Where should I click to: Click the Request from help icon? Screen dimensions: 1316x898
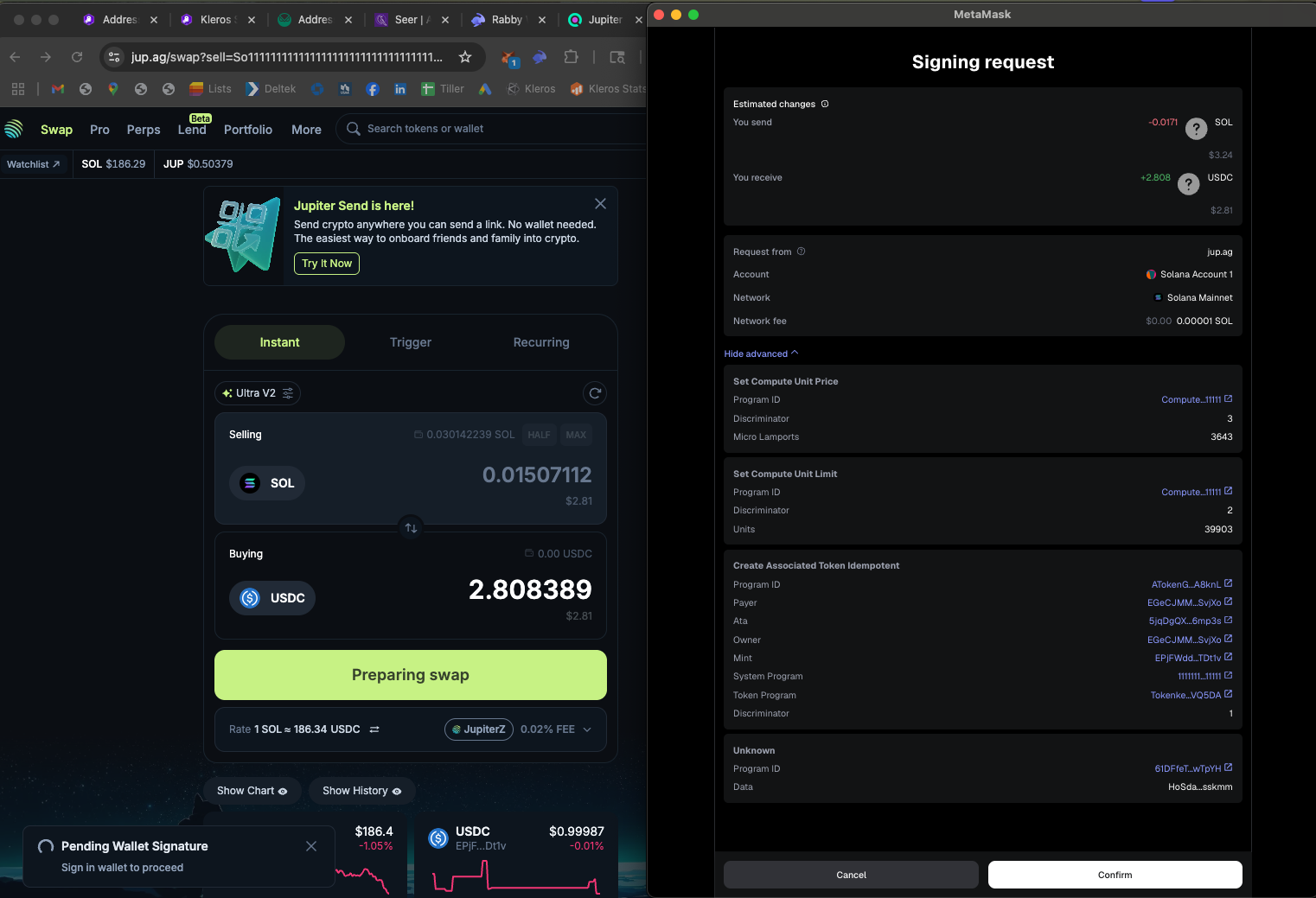coord(801,252)
